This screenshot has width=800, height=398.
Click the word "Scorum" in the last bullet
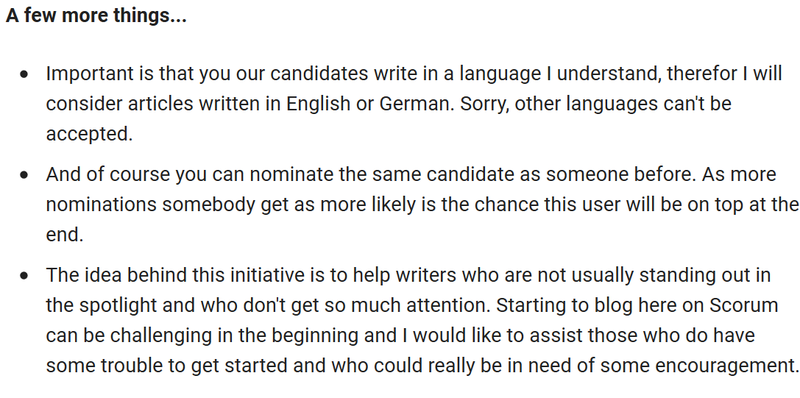point(744,306)
